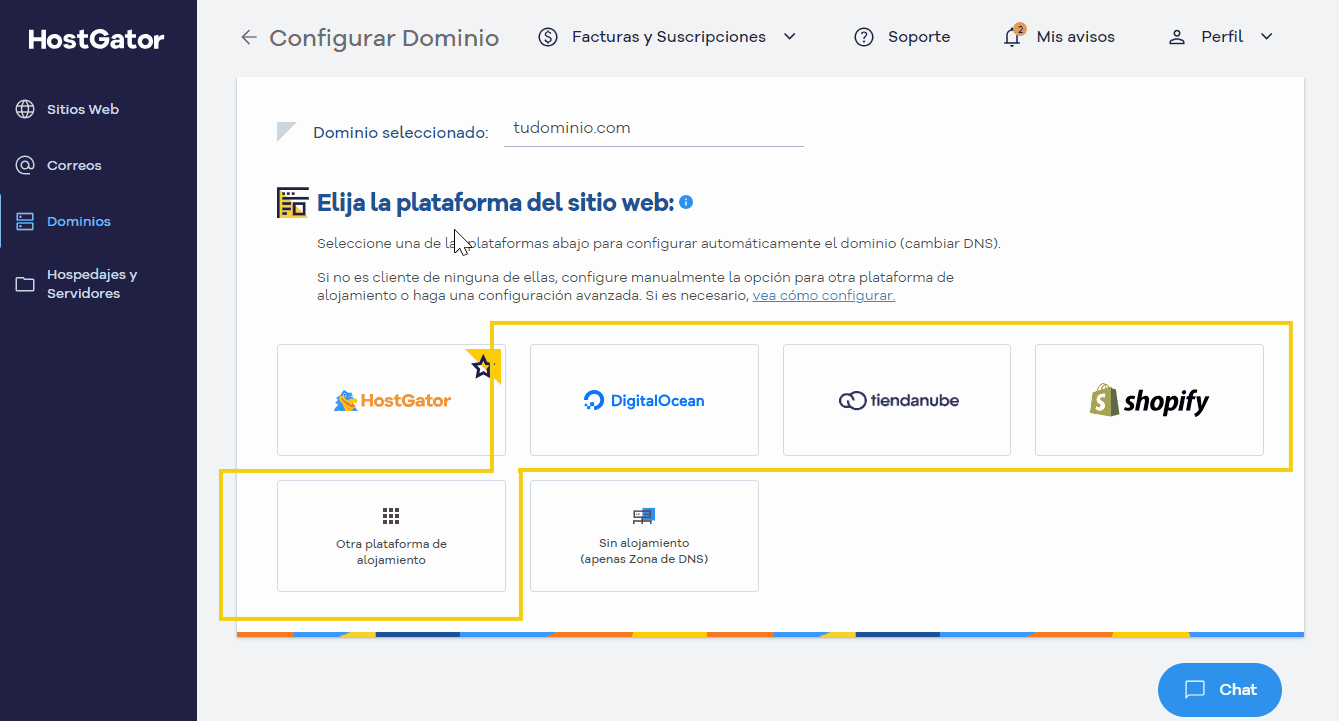
Task: Select the HostGator platform card
Action: tap(391, 400)
